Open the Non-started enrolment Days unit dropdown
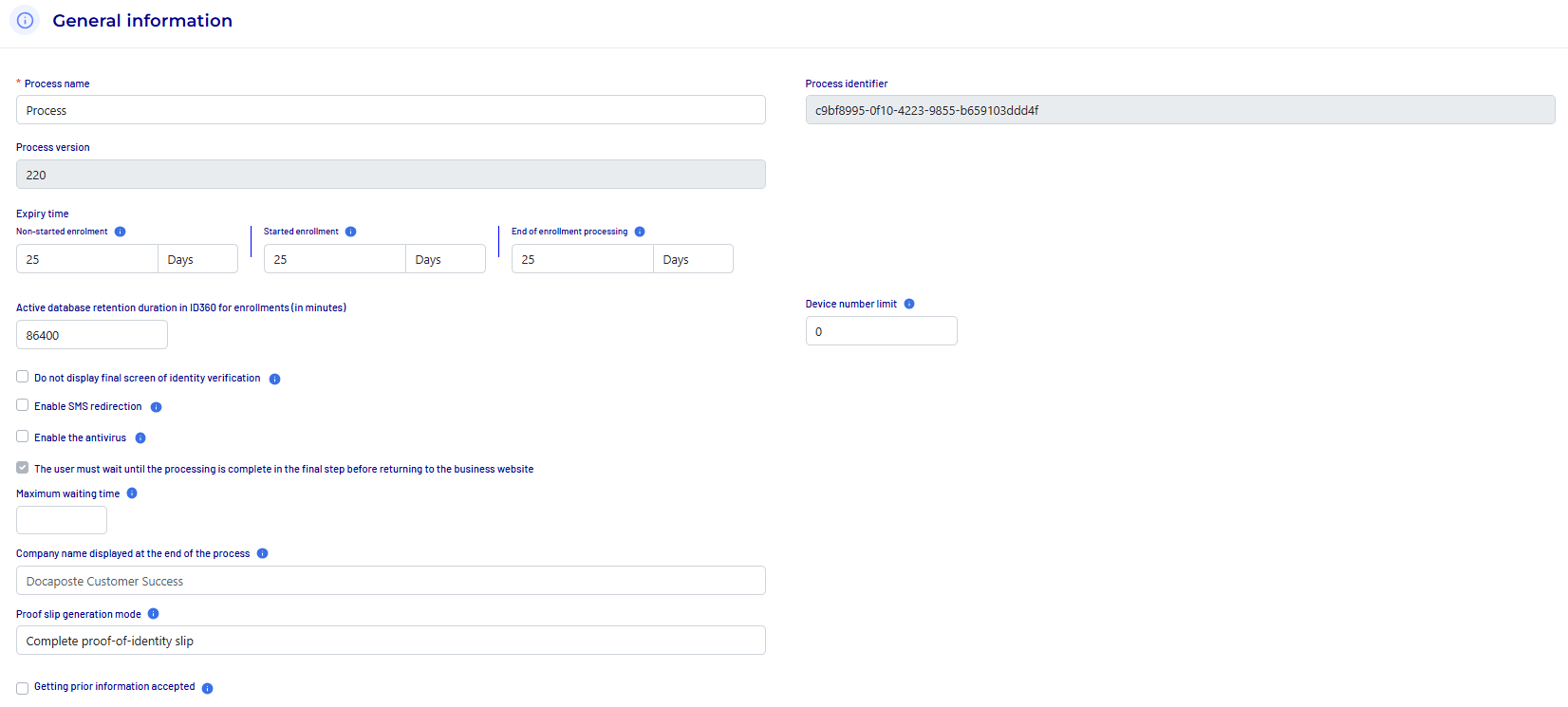Screen dimensions: 1568x707 pyautogui.click(x=197, y=259)
